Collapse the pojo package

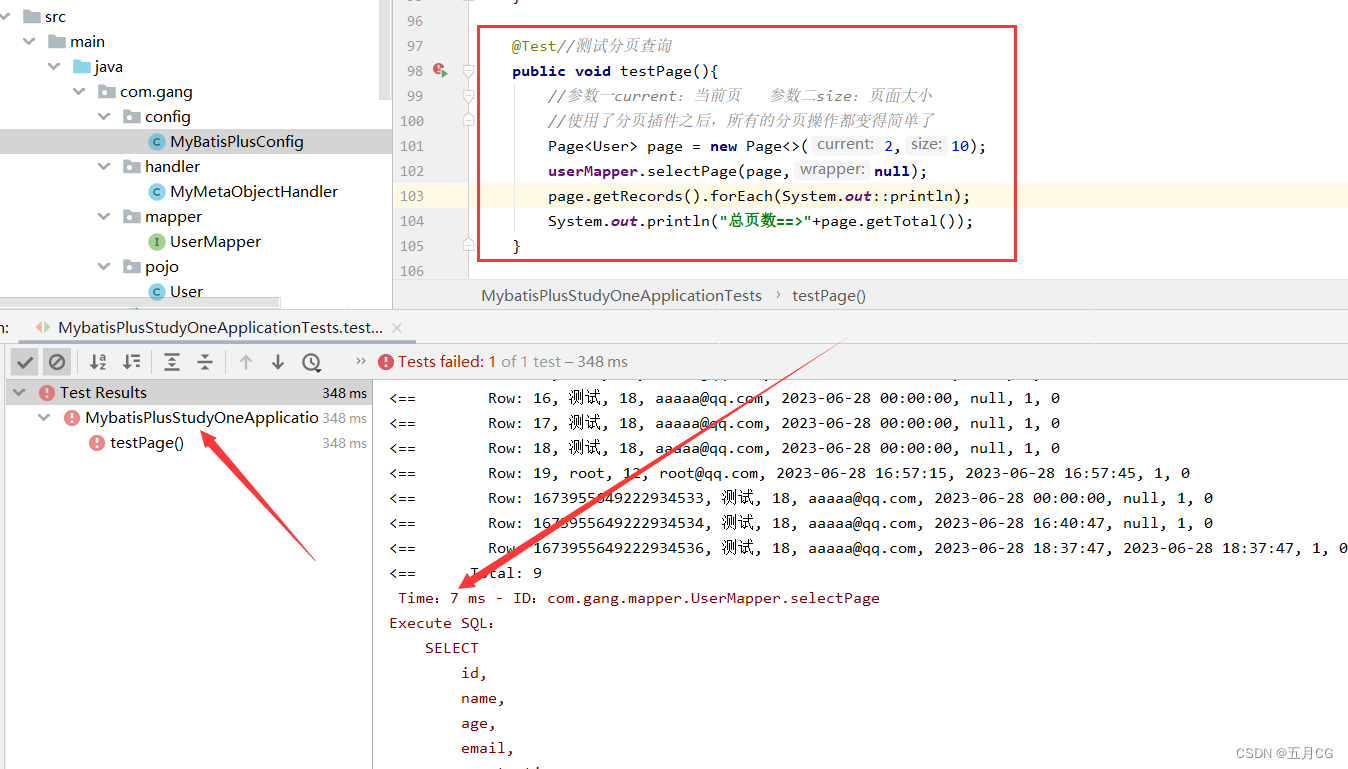(x=104, y=267)
